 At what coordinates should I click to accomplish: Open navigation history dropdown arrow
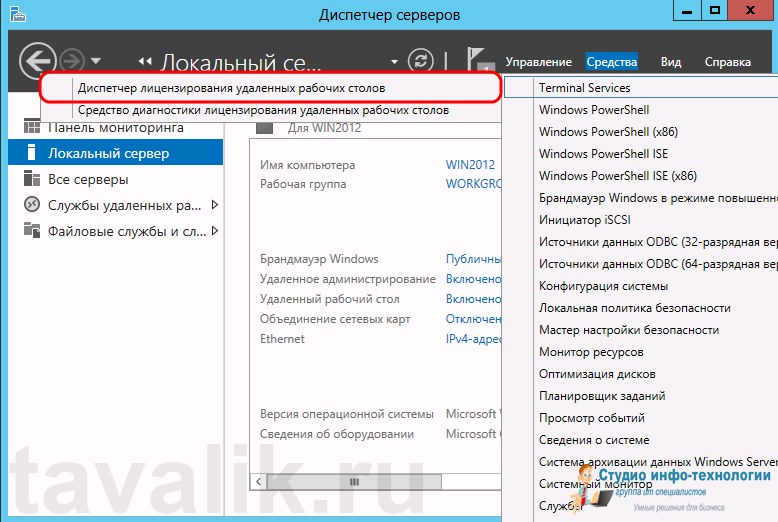96,62
